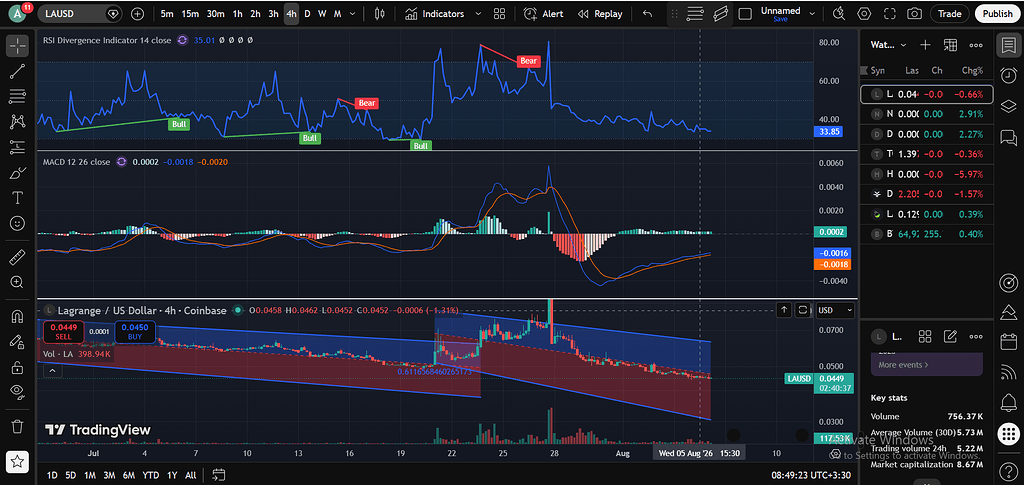Toggle auto-fit pane icon beside USD
1024x485 pixels.
pyautogui.click(x=803, y=310)
